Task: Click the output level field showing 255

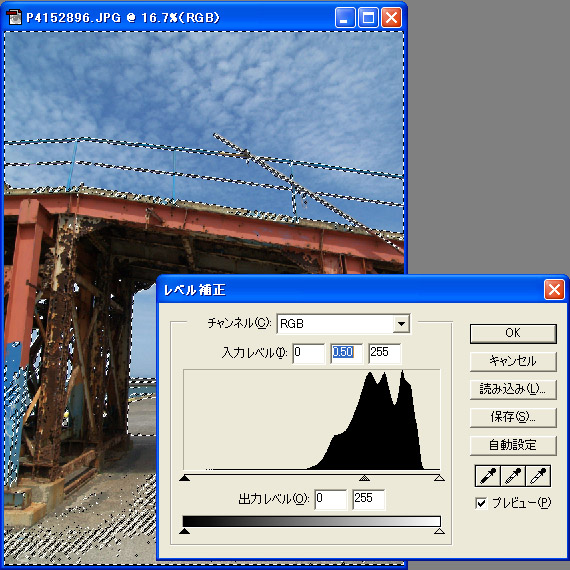Action: click(369, 499)
